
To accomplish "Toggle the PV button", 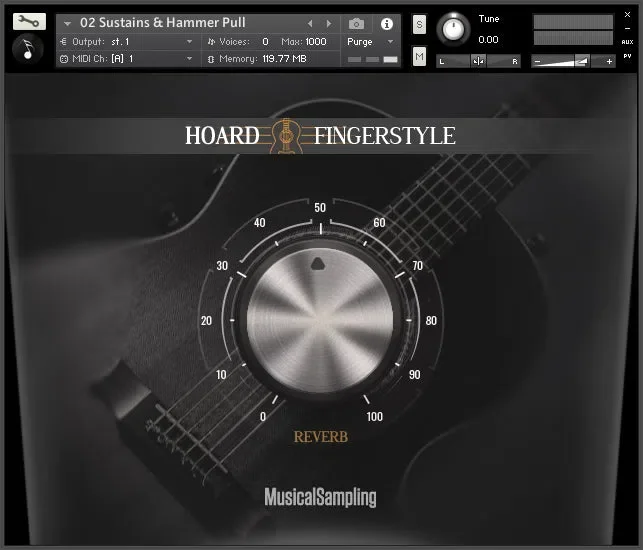I will coord(627,56).
